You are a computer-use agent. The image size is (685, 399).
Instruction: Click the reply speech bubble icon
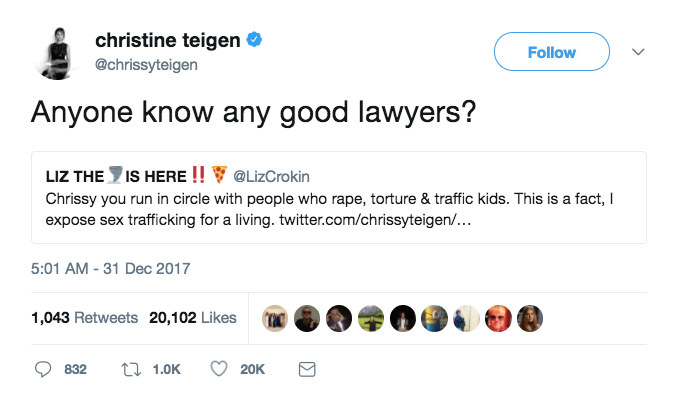[43, 369]
